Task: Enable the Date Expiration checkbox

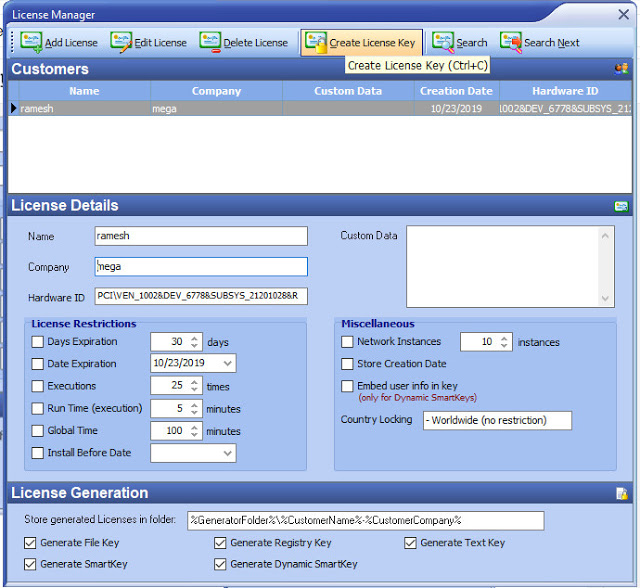Action: (x=38, y=364)
